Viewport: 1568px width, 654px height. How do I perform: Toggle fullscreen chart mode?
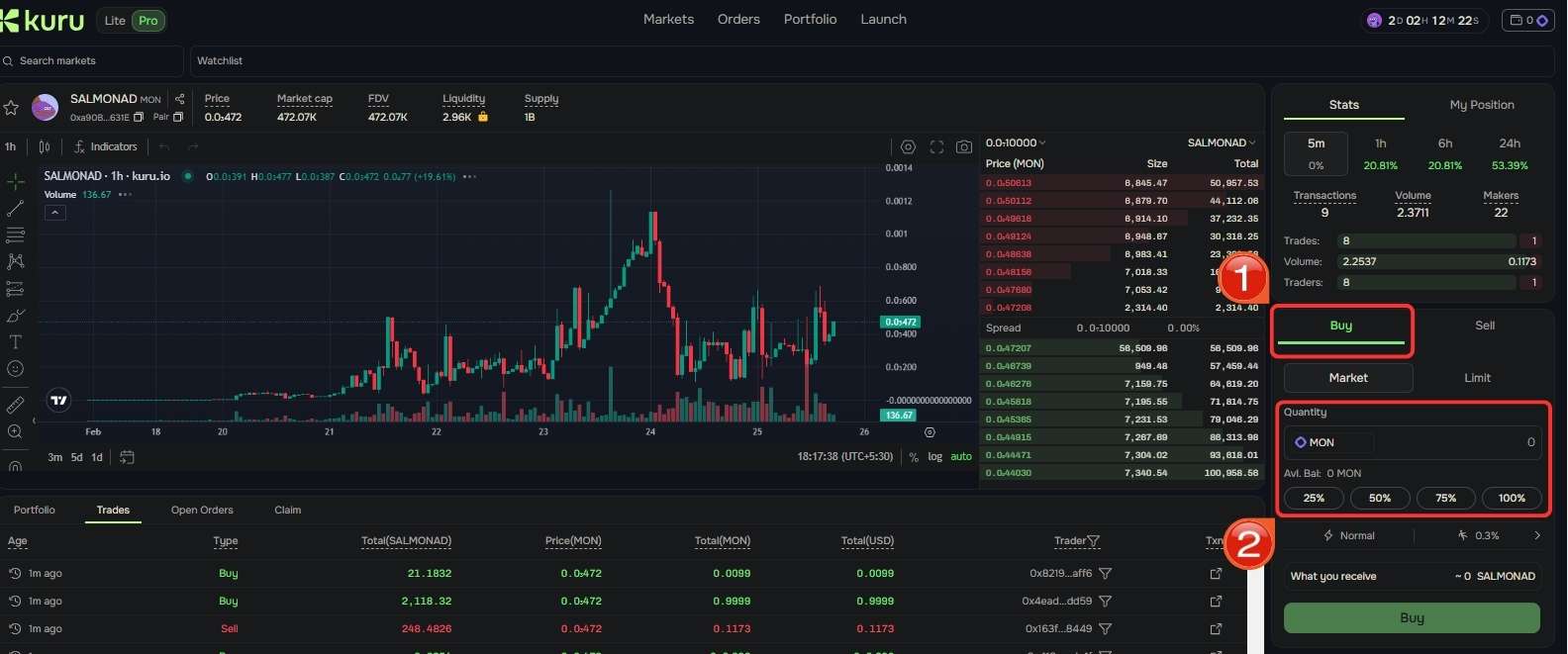click(936, 146)
